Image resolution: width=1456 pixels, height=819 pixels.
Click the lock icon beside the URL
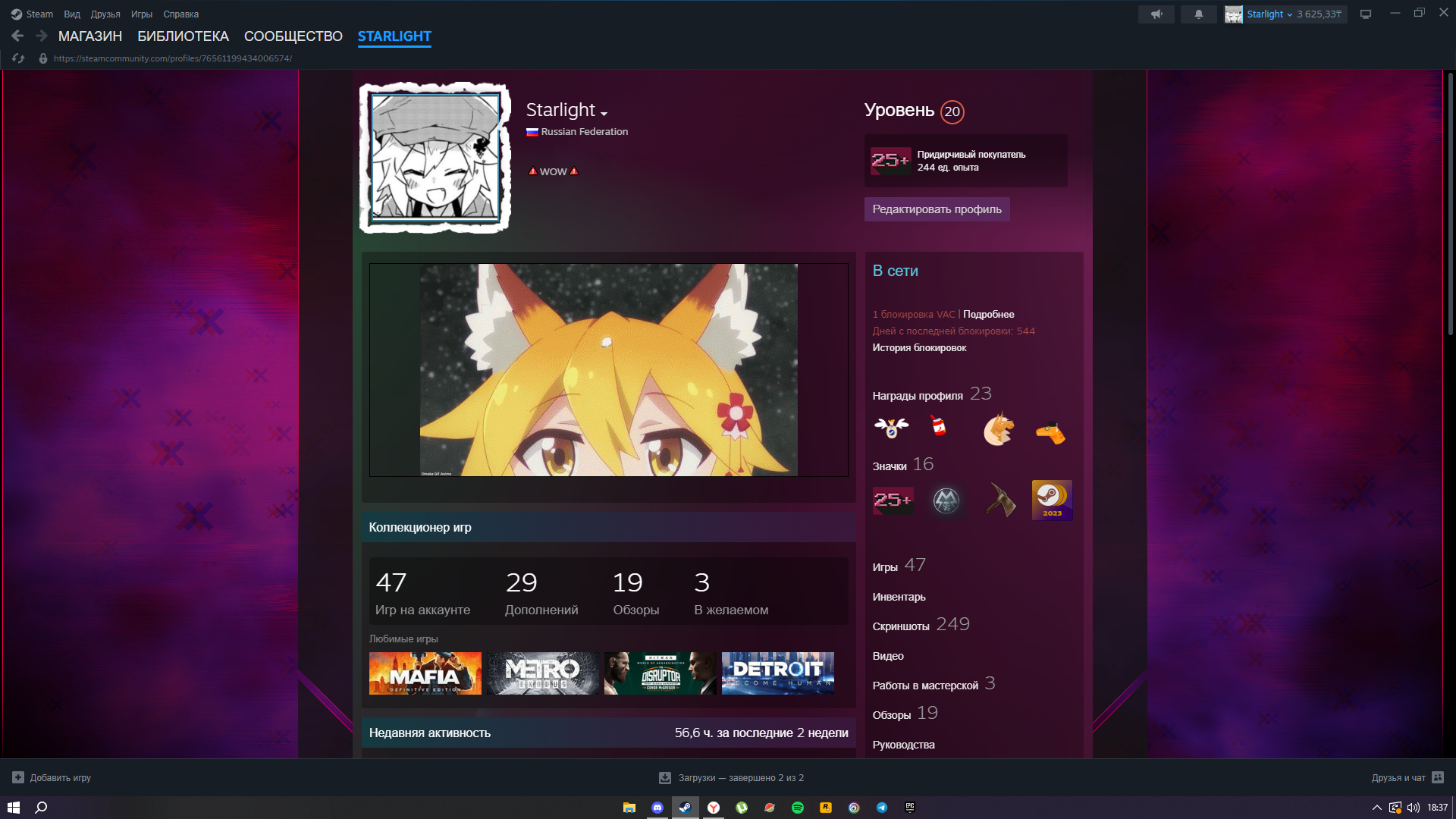click(43, 58)
